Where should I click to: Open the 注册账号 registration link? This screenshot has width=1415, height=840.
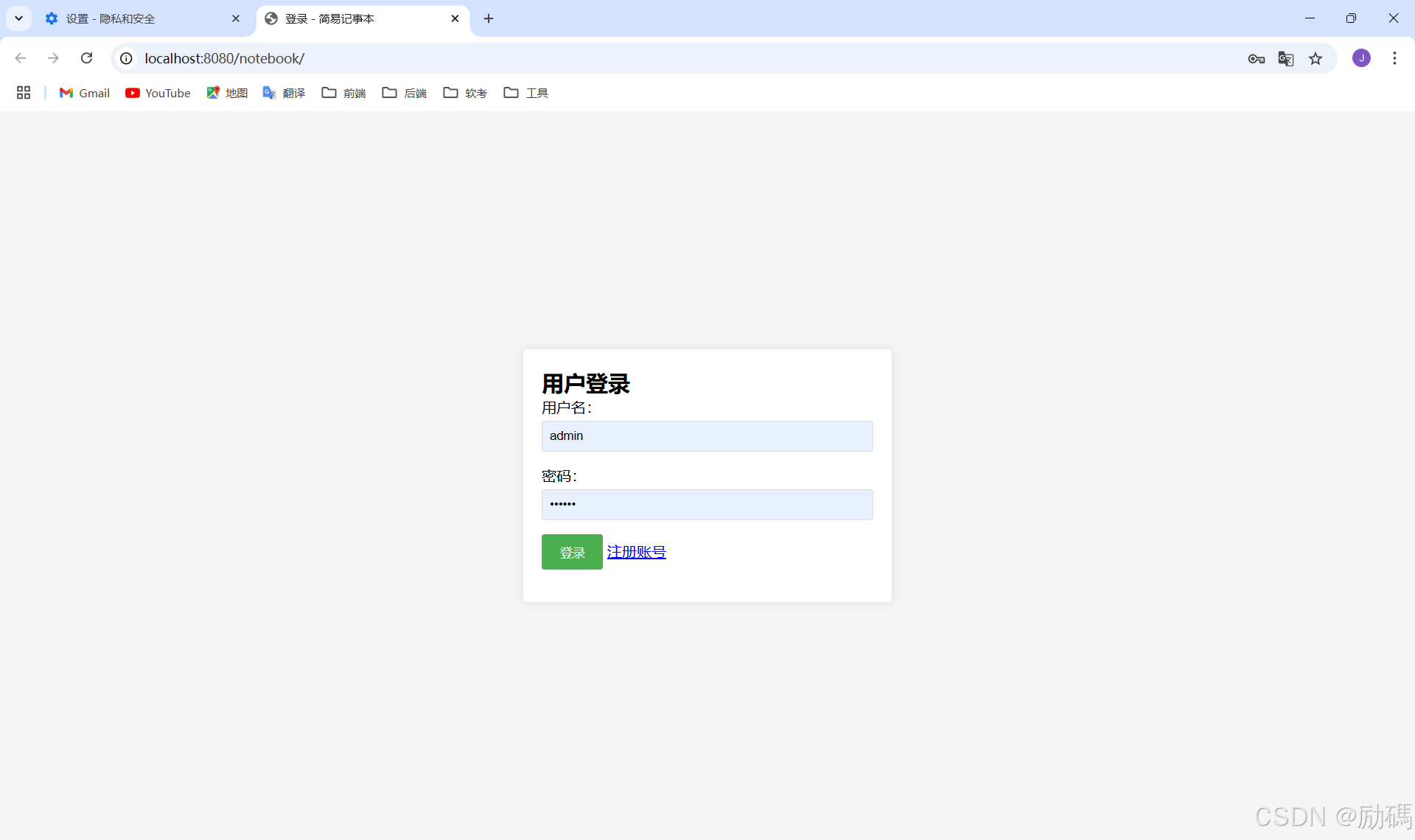pos(636,551)
